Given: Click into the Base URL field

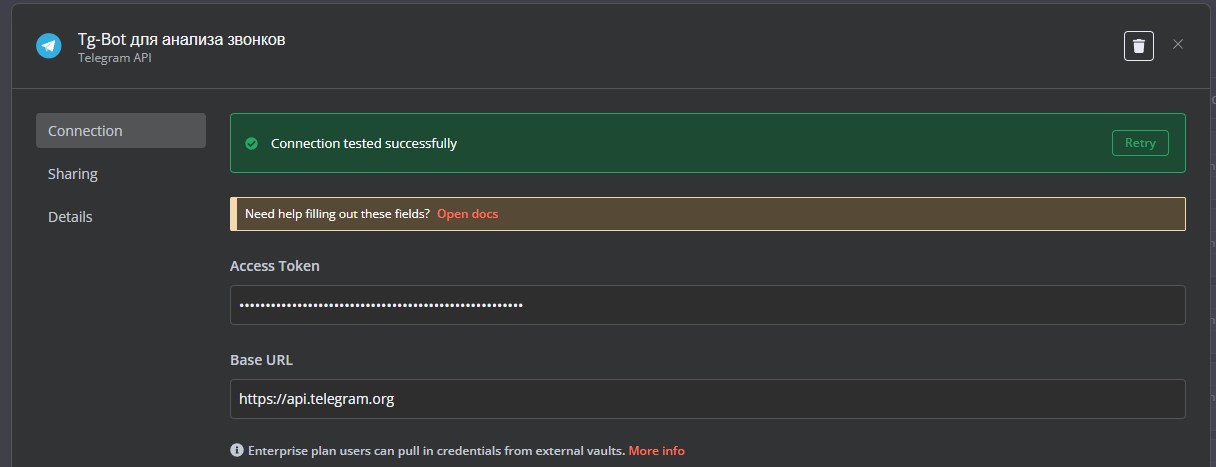Looking at the screenshot, I should (x=708, y=399).
